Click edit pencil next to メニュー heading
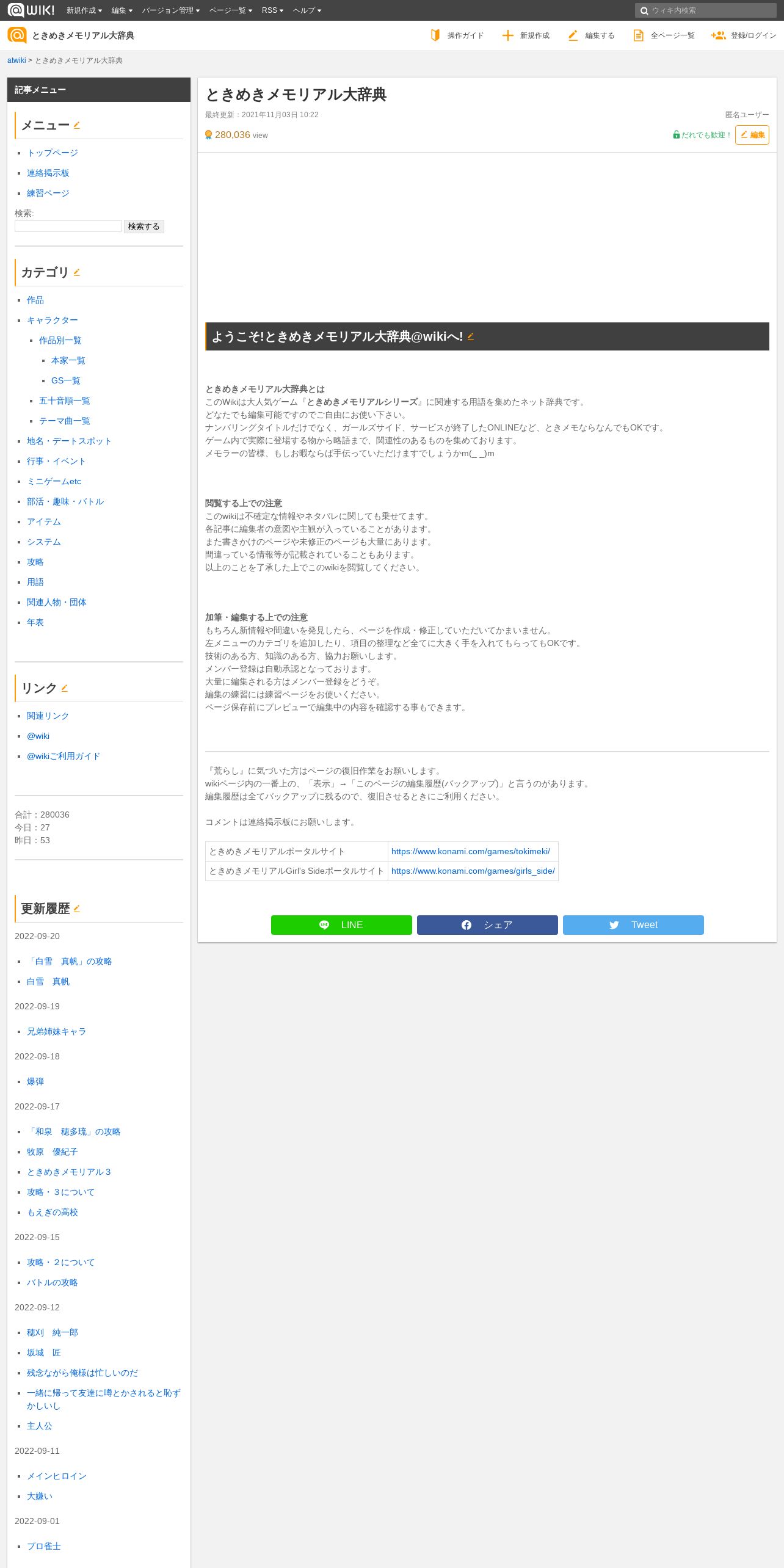This screenshot has height=1568, width=784. (x=77, y=125)
